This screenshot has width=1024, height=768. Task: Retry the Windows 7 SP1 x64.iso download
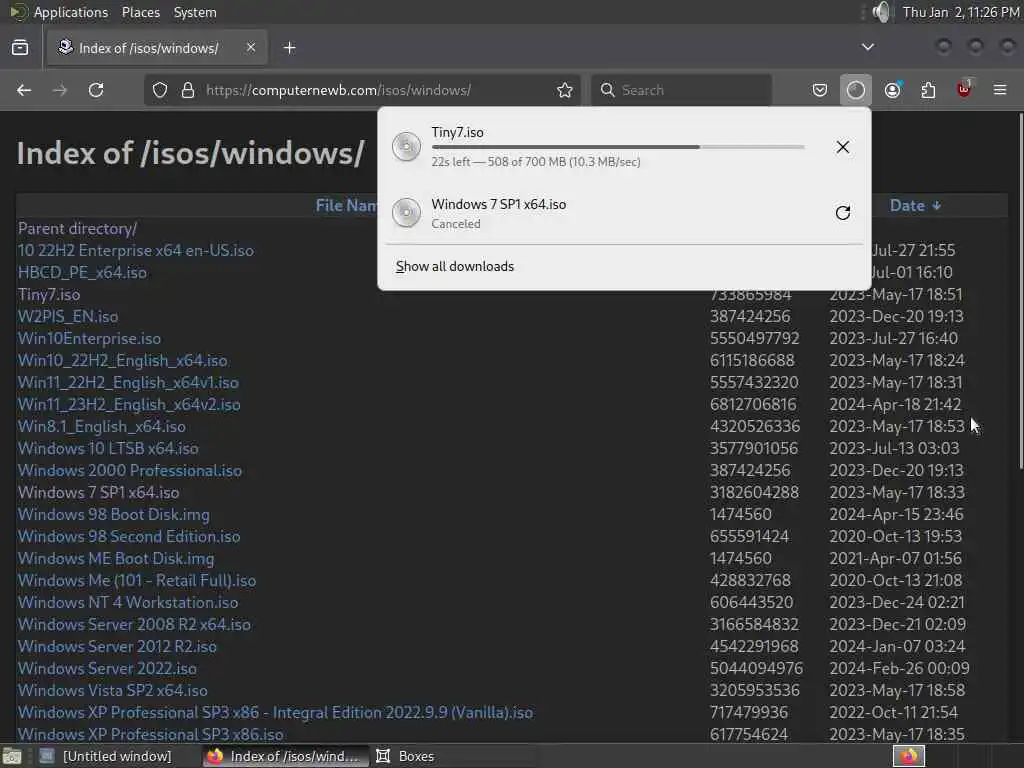842,213
